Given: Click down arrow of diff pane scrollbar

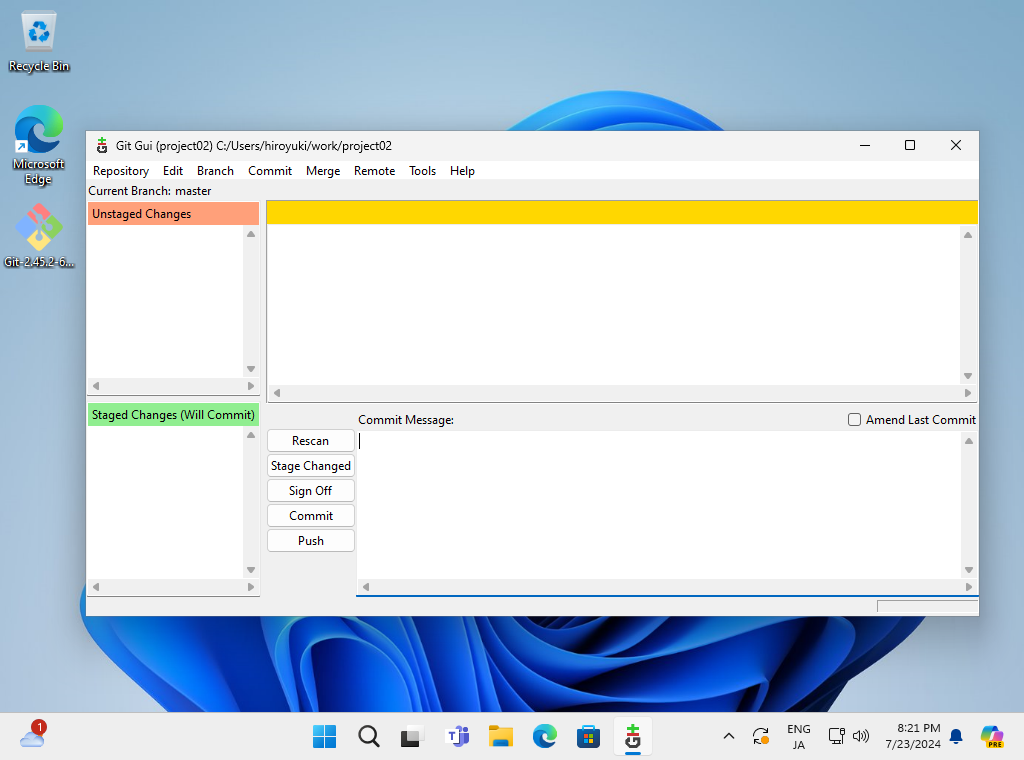Looking at the screenshot, I should point(968,376).
